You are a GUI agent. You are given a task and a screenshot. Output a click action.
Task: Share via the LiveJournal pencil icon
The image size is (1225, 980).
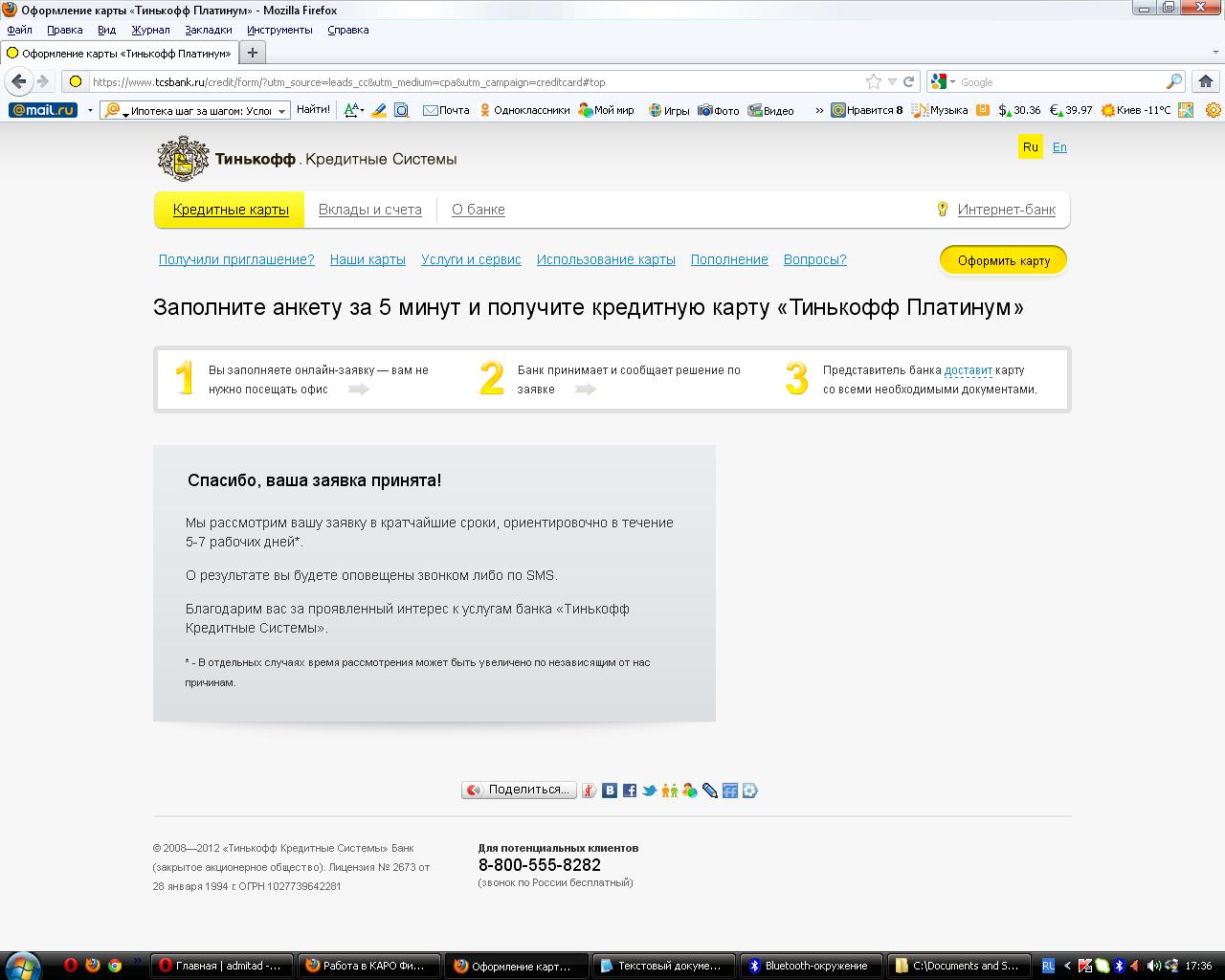click(x=710, y=791)
